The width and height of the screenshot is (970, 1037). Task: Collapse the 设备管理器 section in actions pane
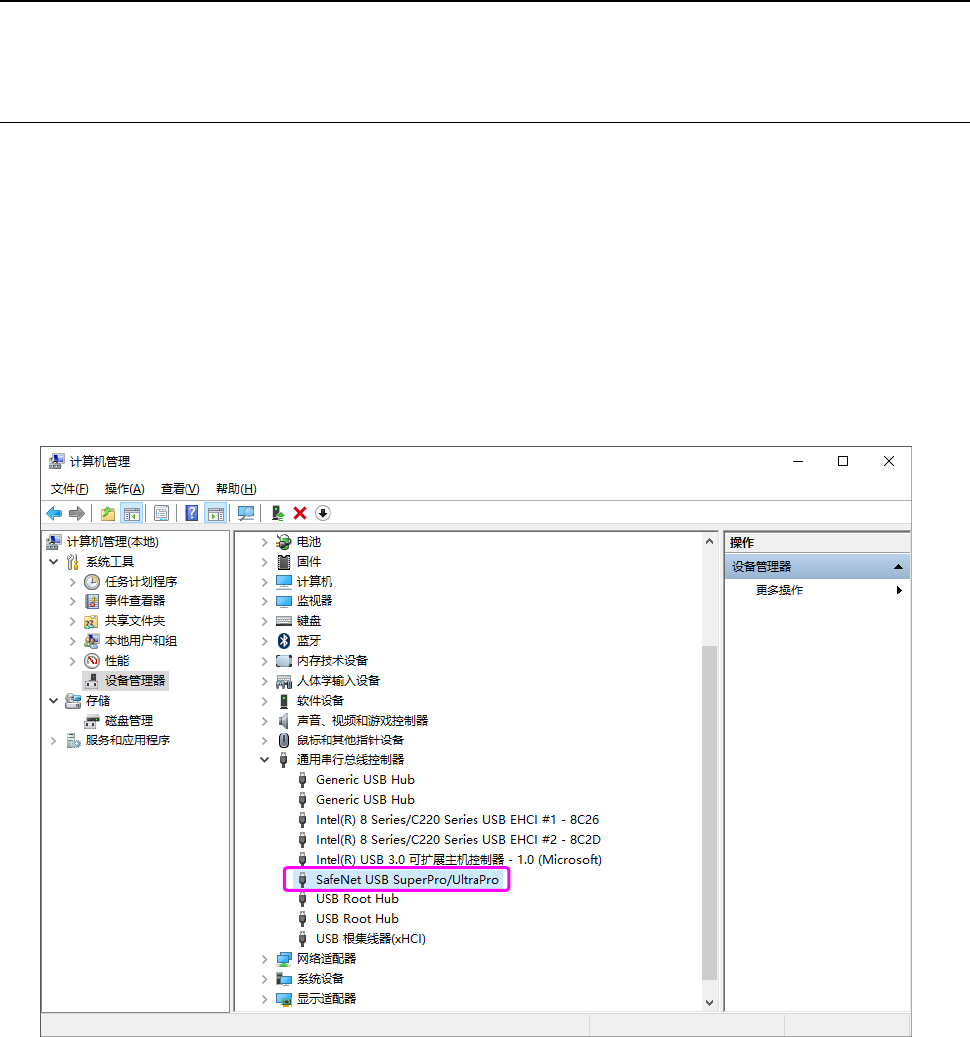coord(898,567)
